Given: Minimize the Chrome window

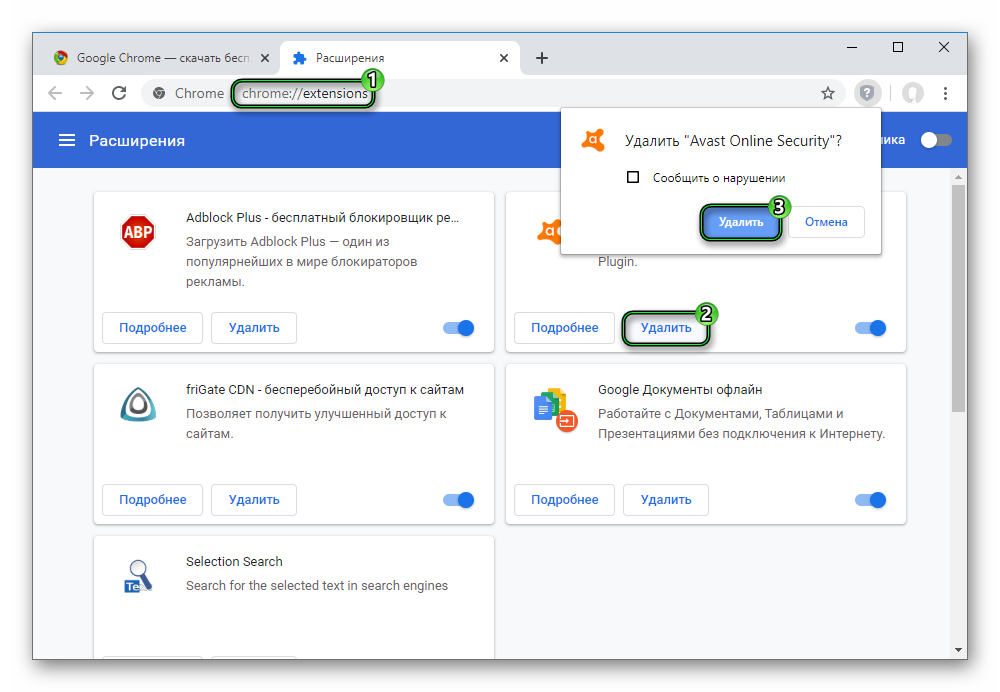Looking at the screenshot, I should point(851,47).
